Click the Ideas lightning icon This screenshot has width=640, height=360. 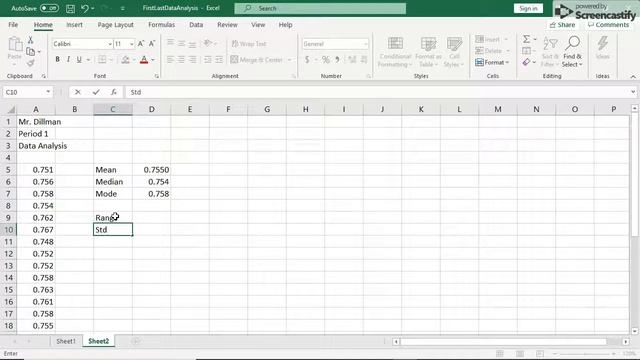coord(602,48)
